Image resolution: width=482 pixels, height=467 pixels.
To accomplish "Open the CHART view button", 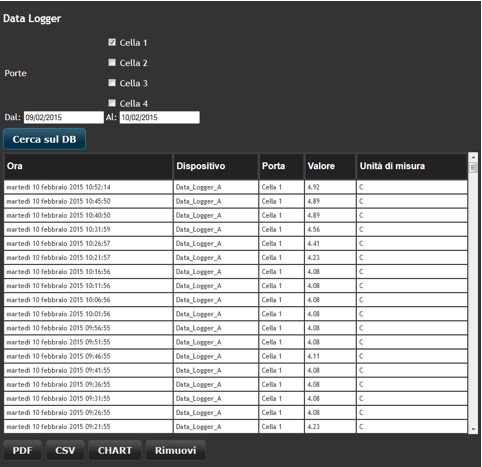I will point(115,450).
